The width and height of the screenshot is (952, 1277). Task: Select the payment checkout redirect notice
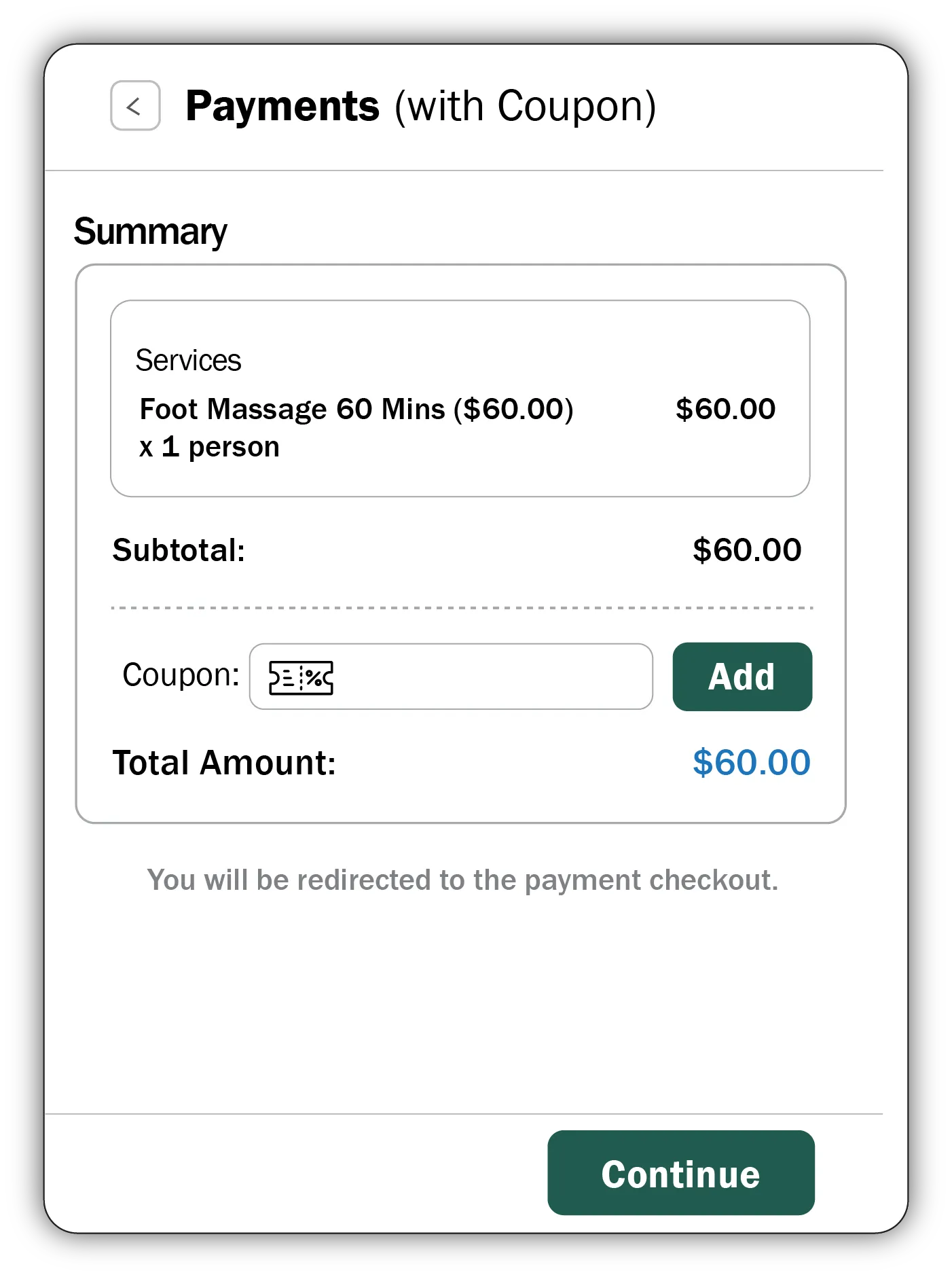pos(464,880)
